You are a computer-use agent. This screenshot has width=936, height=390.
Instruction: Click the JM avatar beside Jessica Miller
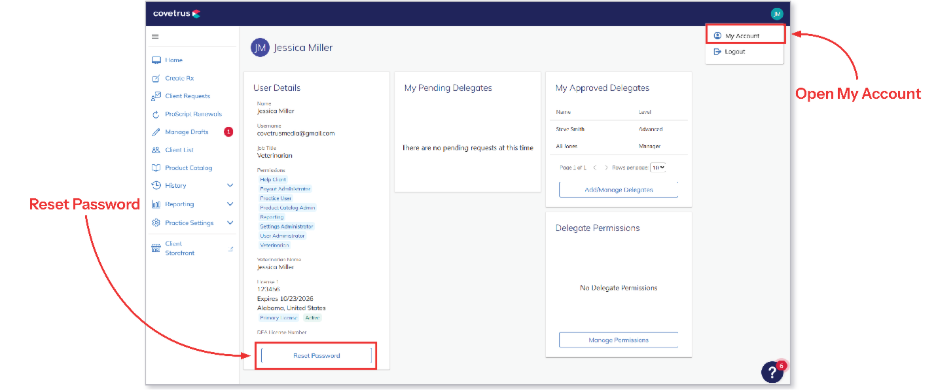[x=260, y=48]
